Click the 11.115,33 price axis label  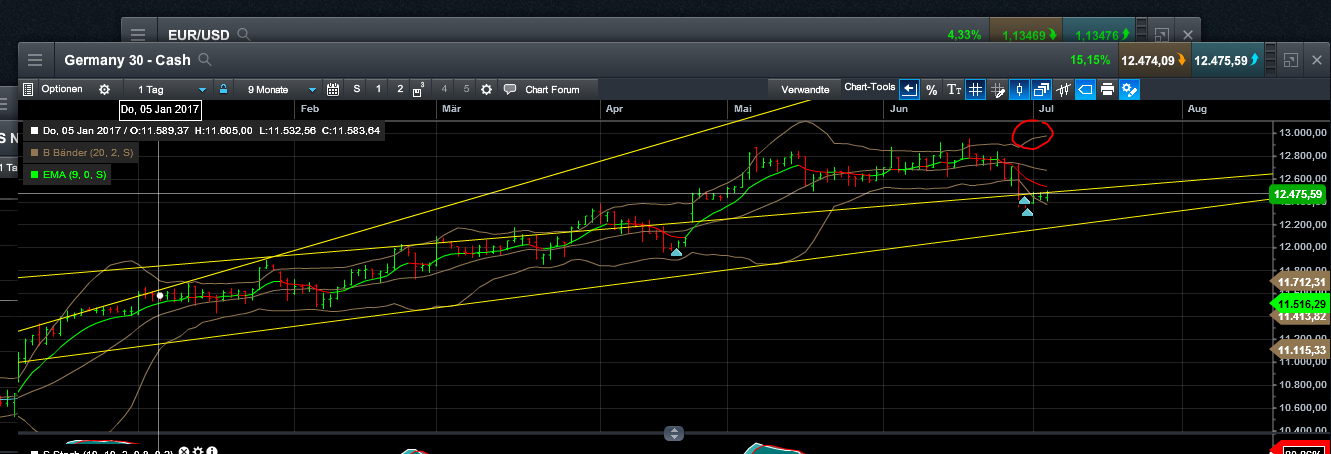[x=1298, y=349]
